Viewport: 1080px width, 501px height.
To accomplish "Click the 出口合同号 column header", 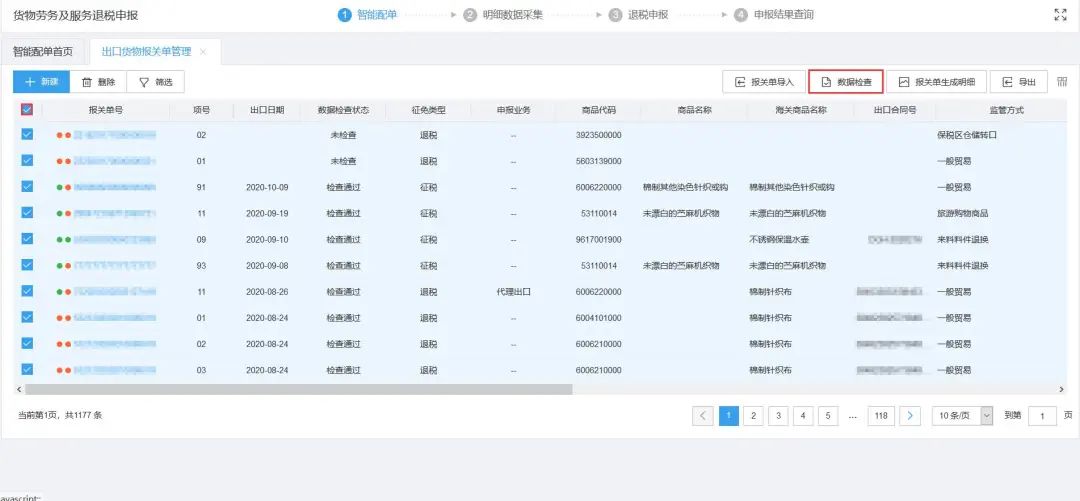I will 895,110.
